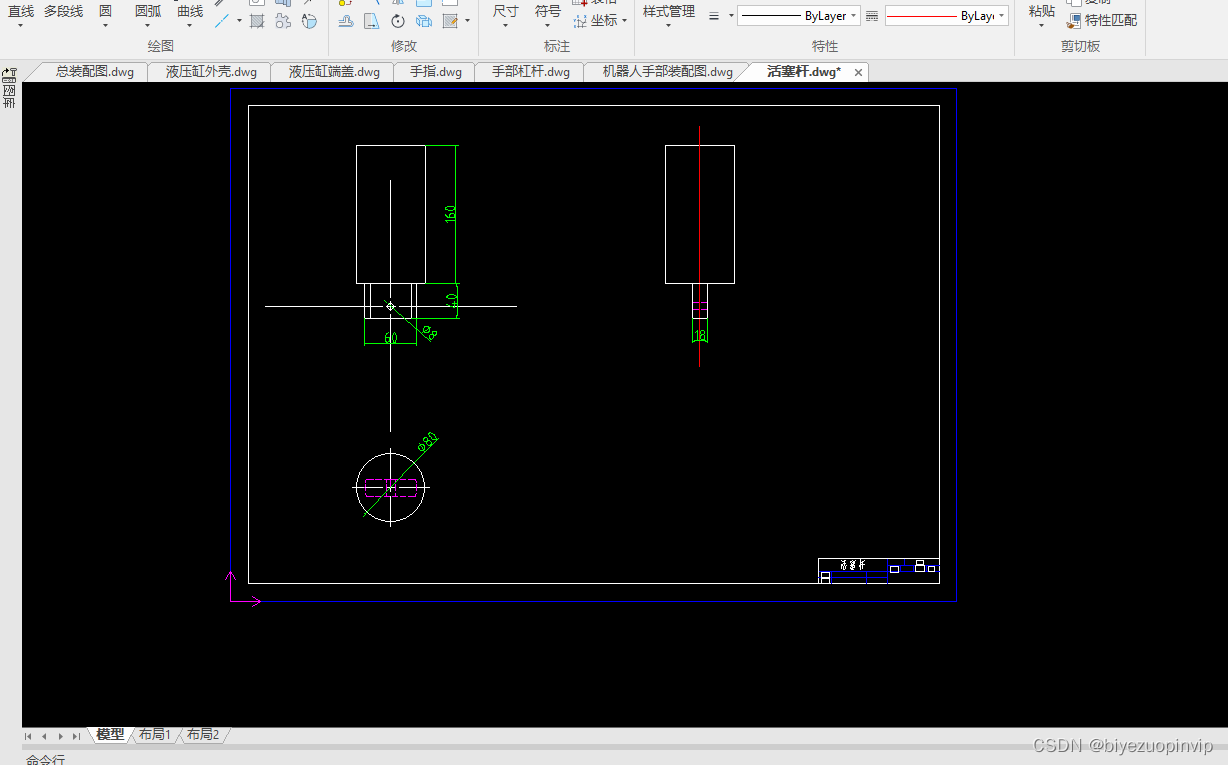Expand the construction line dropdown arrow

point(239,21)
